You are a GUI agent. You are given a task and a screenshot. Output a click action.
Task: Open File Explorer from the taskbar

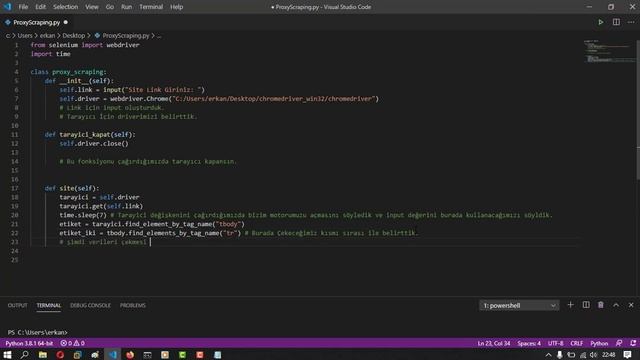(42, 355)
